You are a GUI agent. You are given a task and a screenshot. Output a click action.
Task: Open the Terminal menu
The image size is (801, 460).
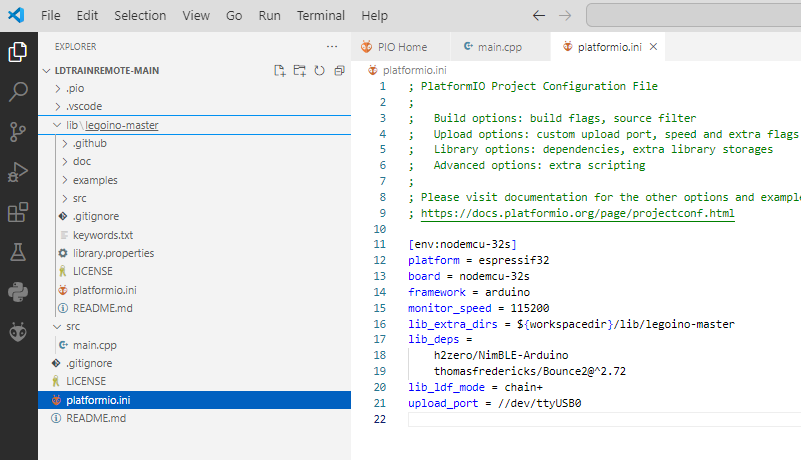[320, 16]
